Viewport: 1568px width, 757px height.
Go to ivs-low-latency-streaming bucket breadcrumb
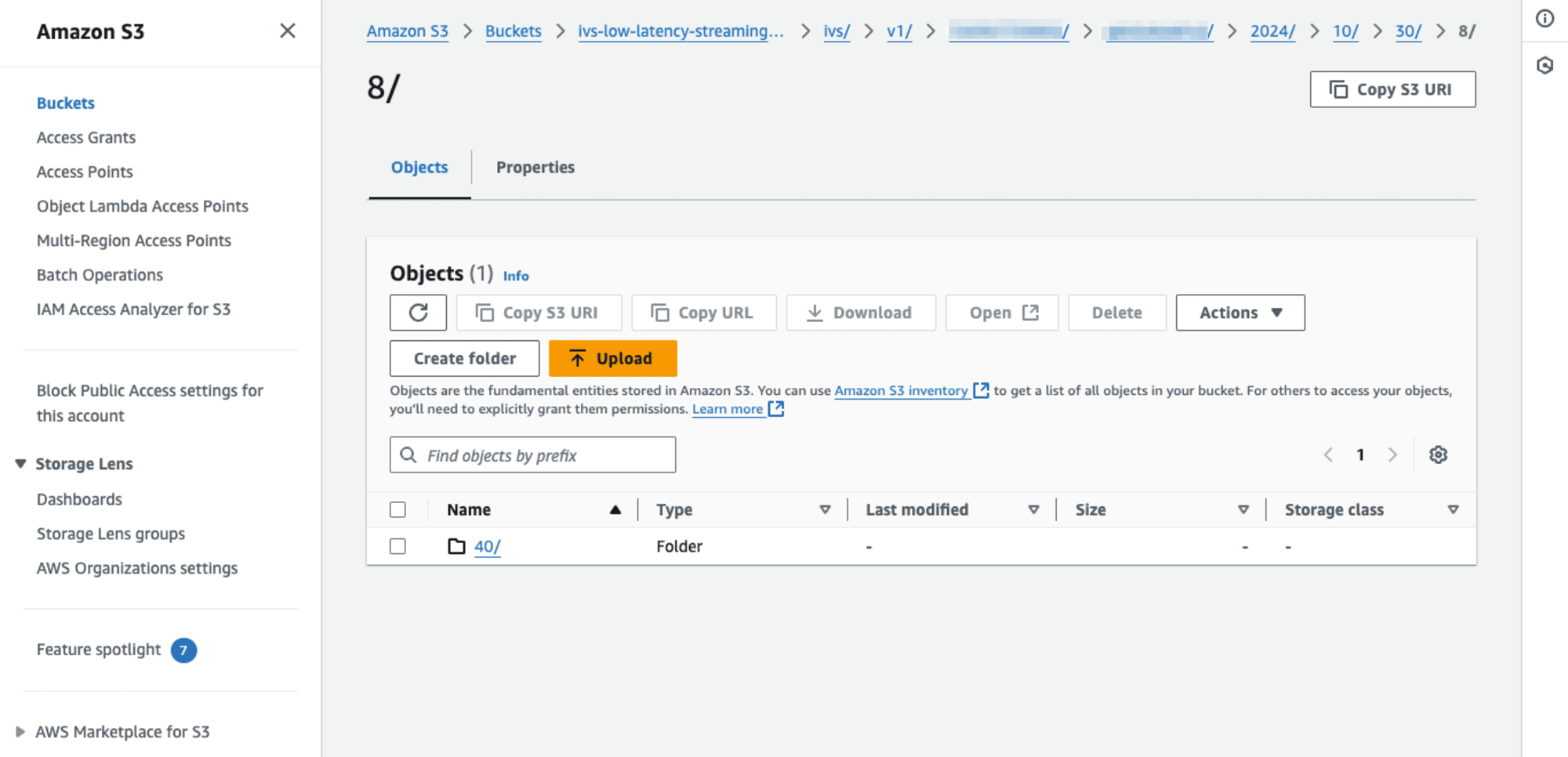[x=681, y=31]
